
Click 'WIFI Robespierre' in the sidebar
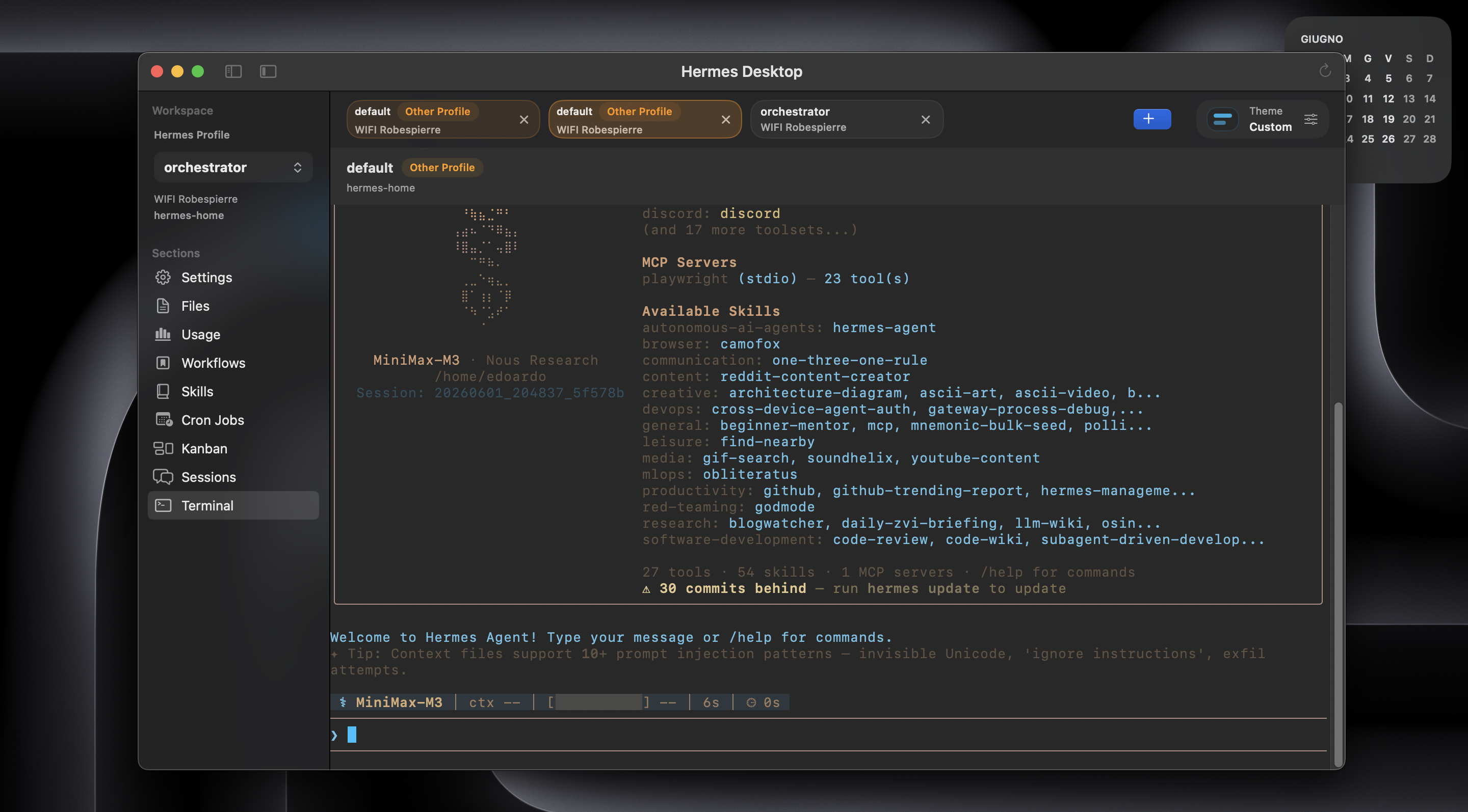[195, 199]
